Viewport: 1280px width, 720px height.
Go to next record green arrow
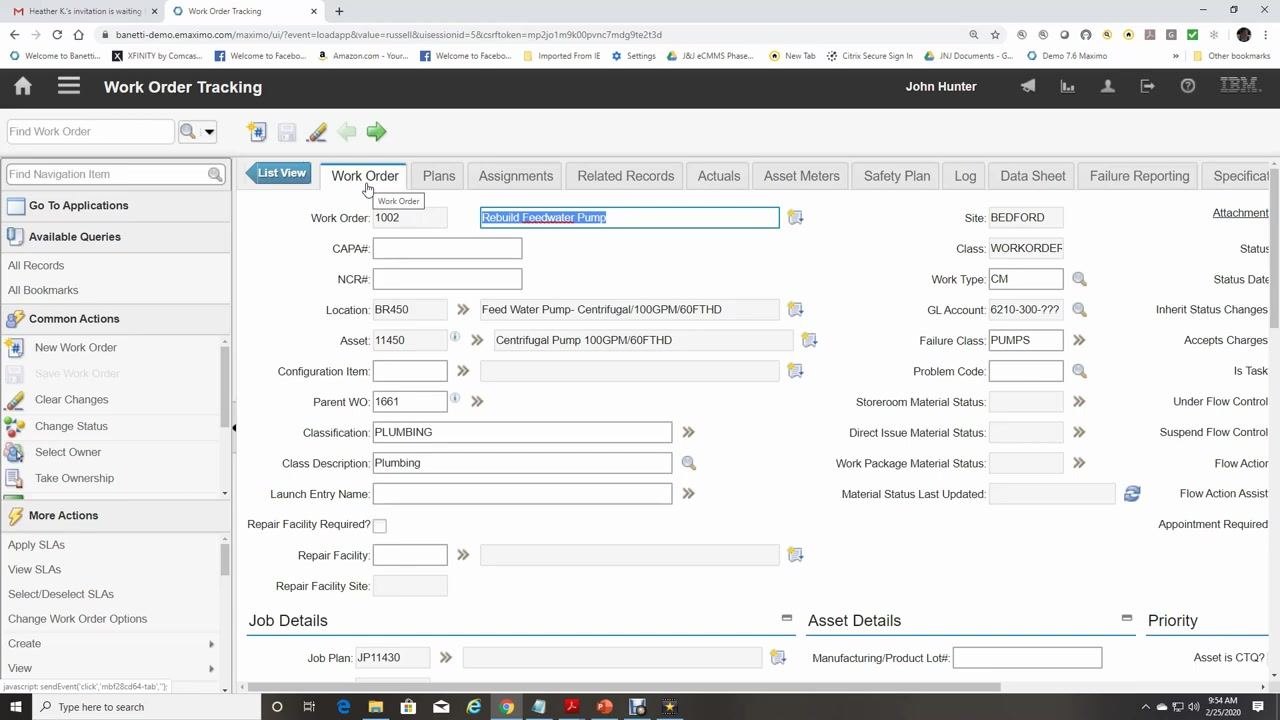click(376, 132)
